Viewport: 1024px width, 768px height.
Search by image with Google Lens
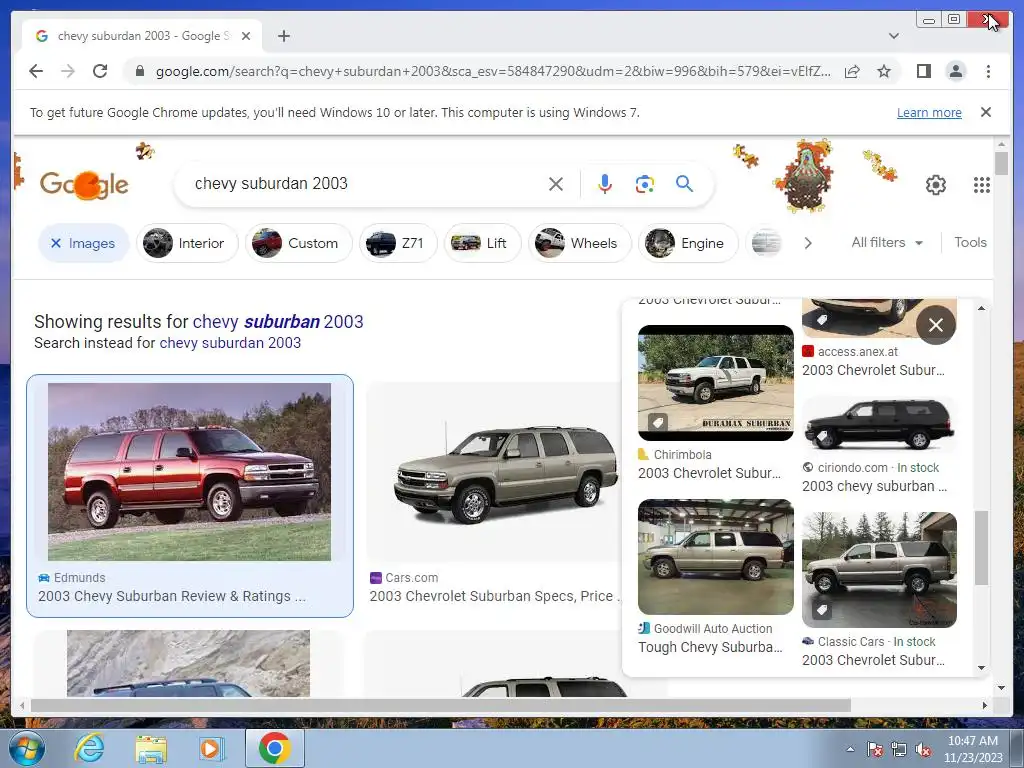pos(645,184)
